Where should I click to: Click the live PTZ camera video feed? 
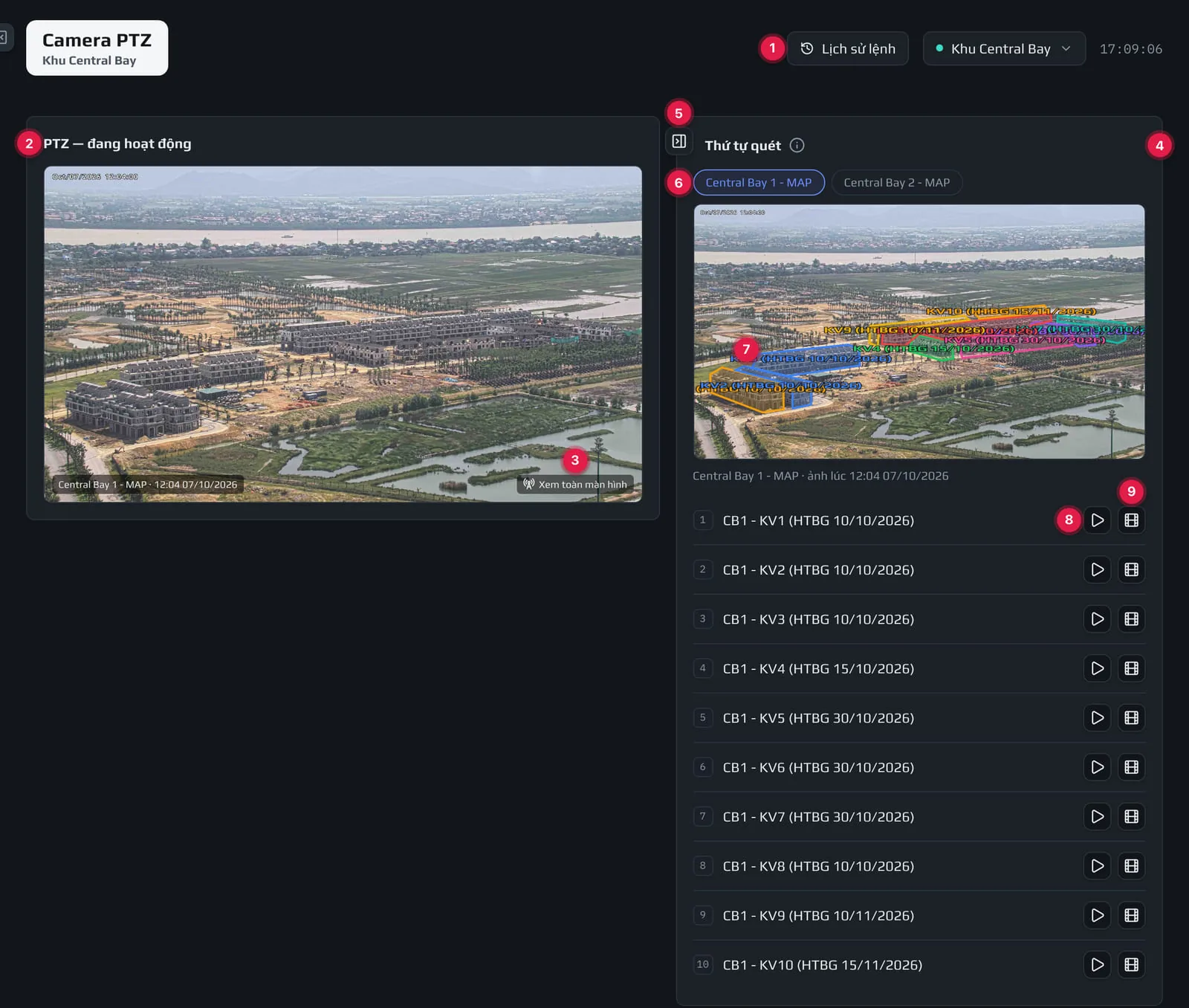pos(343,334)
